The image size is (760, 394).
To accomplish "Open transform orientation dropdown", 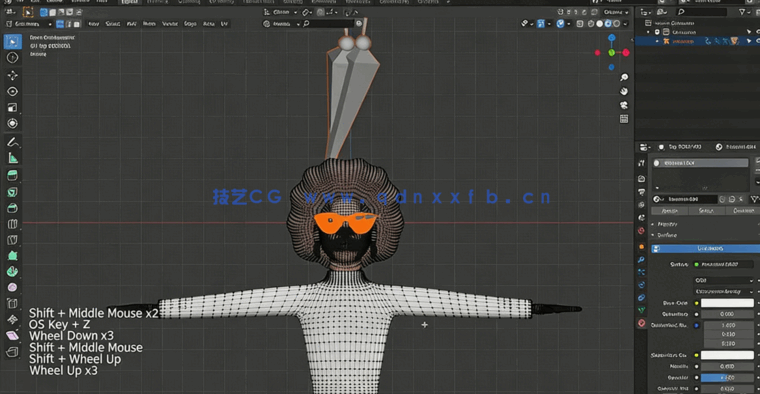I will pyautogui.click(x=281, y=12).
